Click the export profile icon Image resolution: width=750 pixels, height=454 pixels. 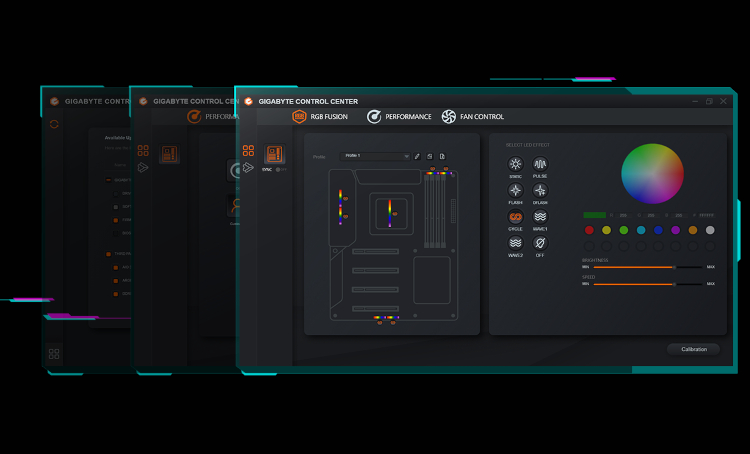[x=442, y=156]
